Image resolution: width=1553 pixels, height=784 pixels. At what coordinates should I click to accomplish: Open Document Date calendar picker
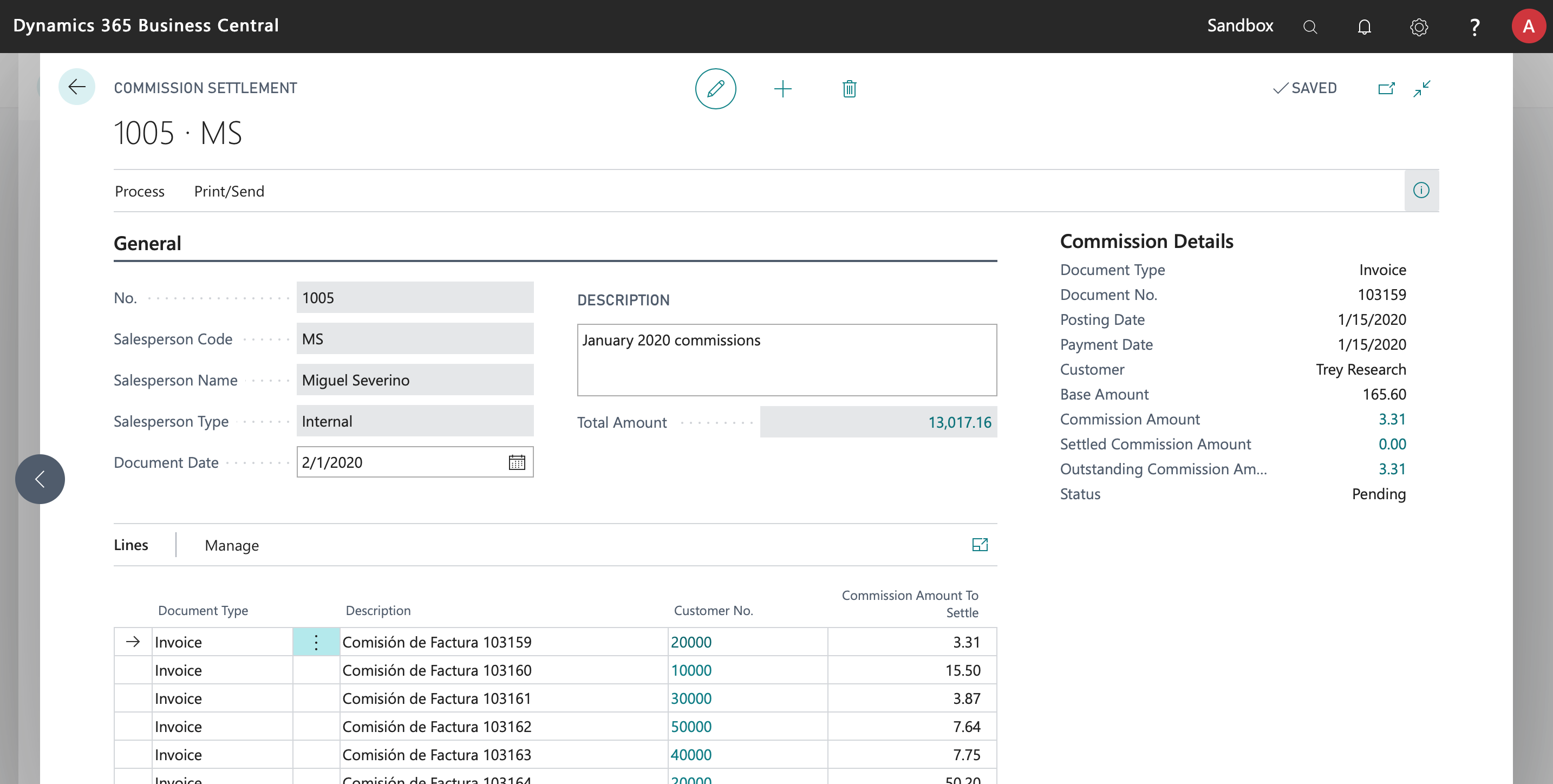pos(517,462)
